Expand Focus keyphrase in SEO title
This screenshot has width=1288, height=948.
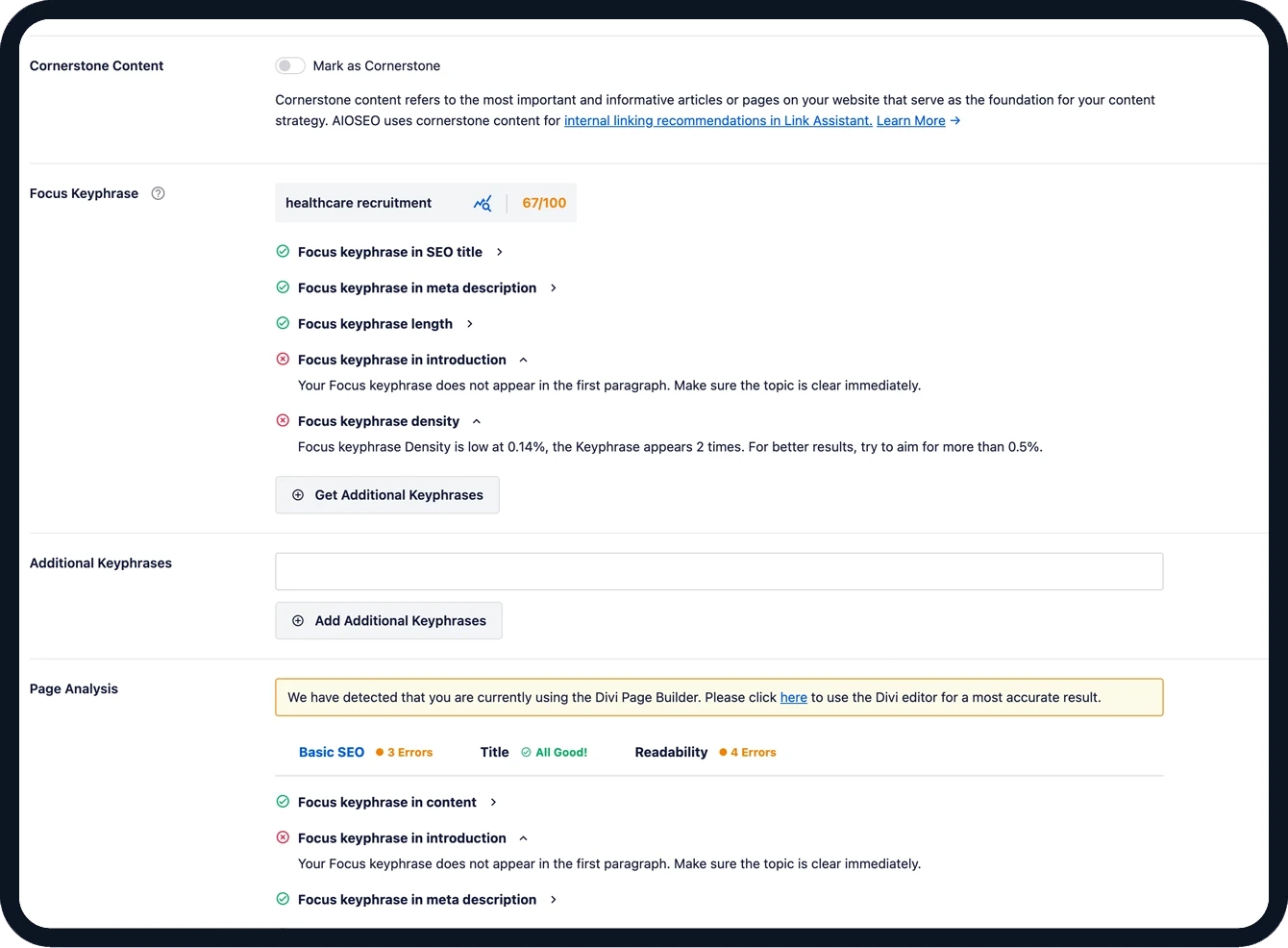[x=500, y=252]
